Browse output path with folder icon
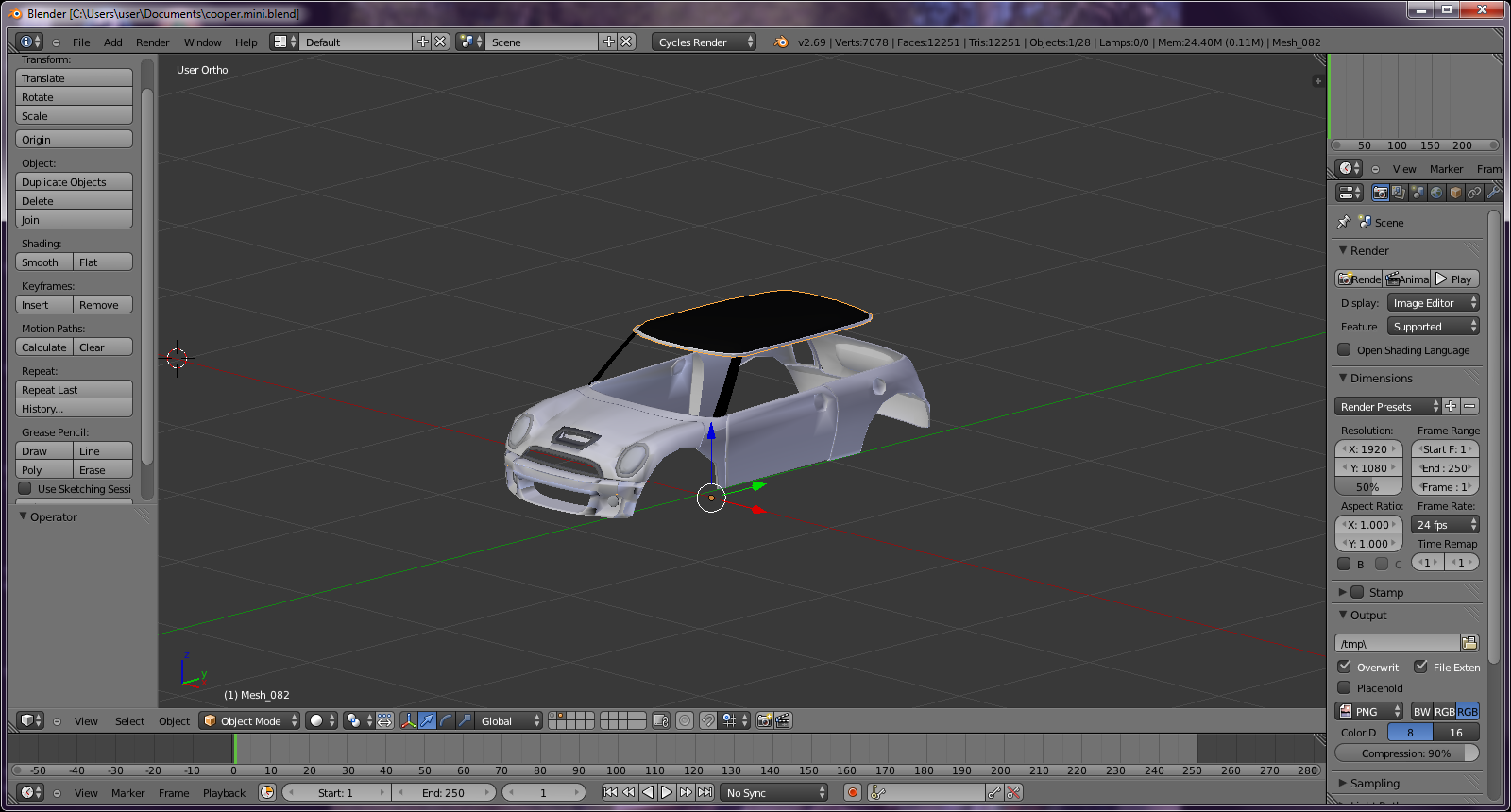The height and width of the screenshot is (812, 1511). click(1469, 643)
